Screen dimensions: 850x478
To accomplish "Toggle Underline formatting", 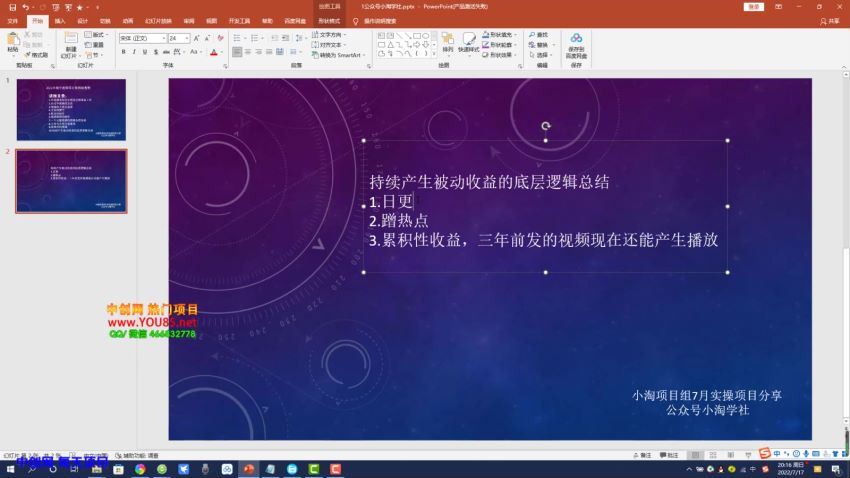I will click(145, 52).
